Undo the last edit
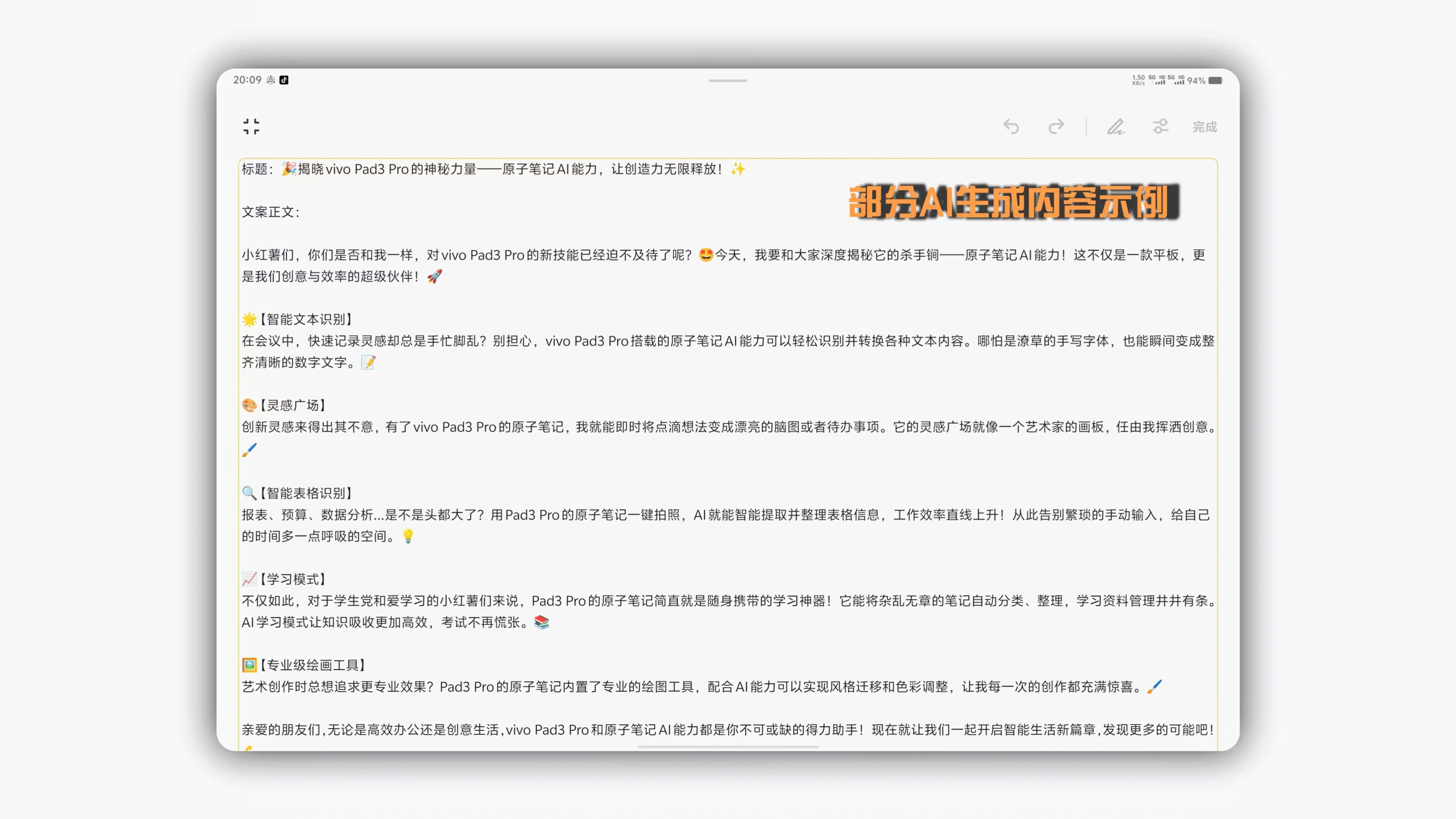This screenshot has width=1456, height=819. point(1011,127)
